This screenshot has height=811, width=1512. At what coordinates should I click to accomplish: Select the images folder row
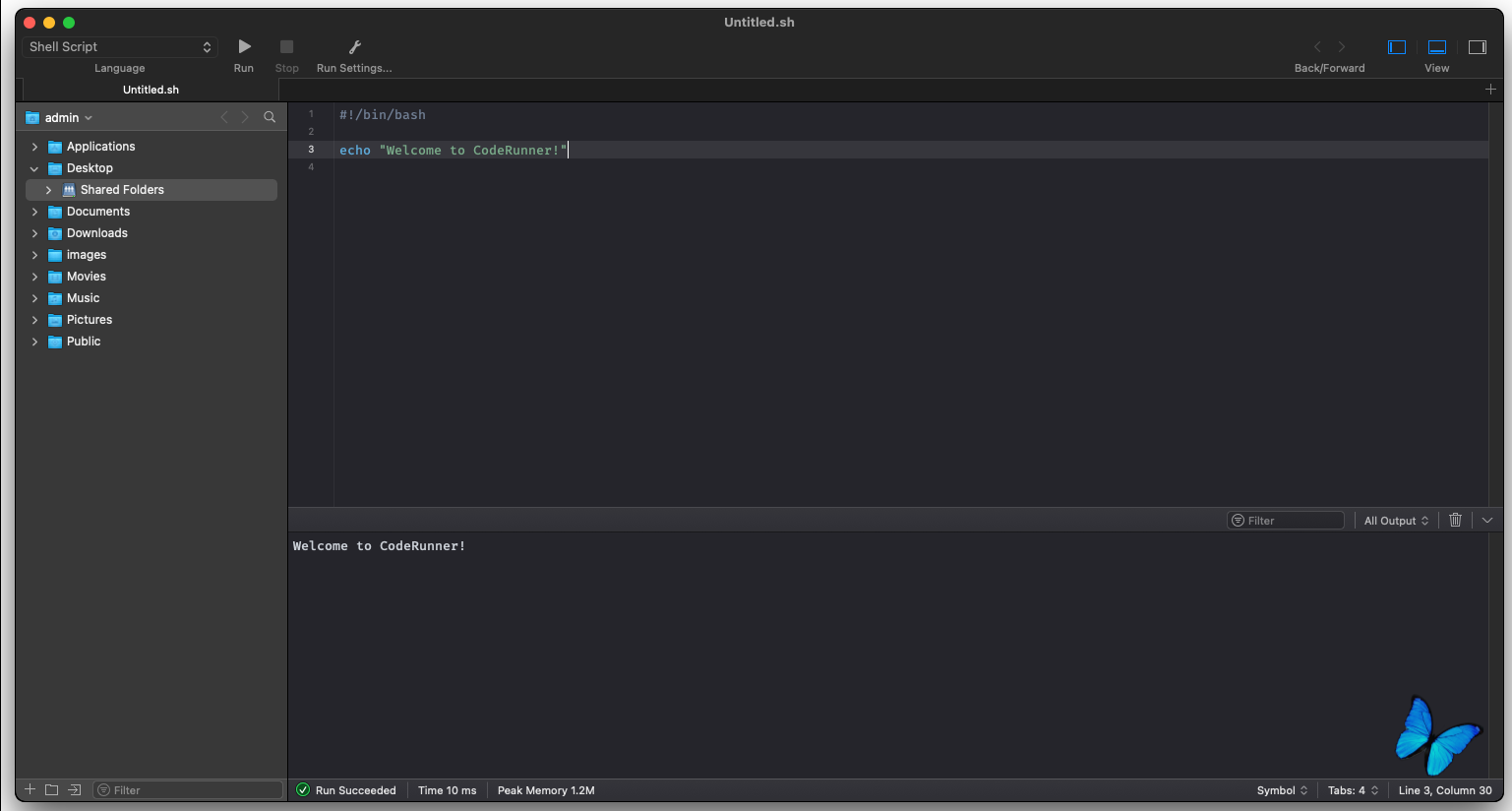[x=151, y=255]
